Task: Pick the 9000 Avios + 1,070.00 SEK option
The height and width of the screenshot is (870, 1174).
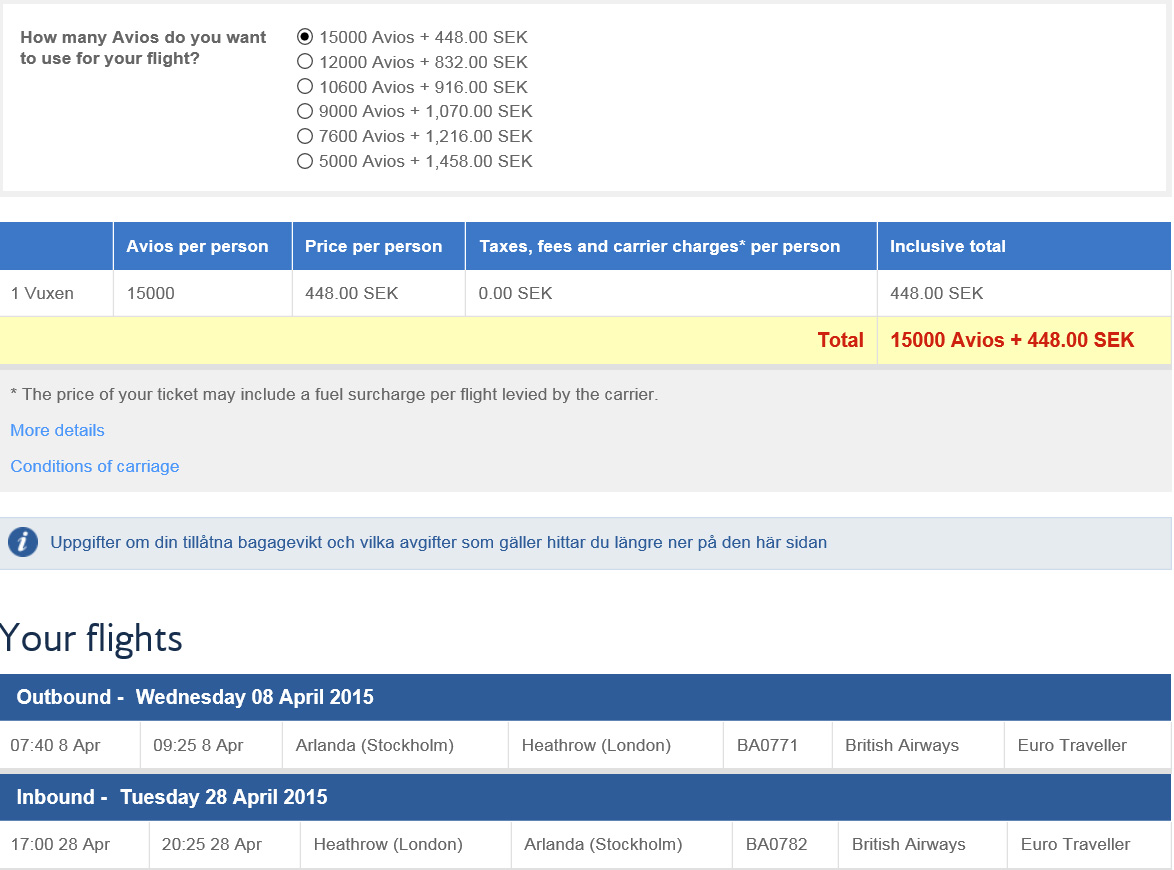Action: tap(305, 111)
